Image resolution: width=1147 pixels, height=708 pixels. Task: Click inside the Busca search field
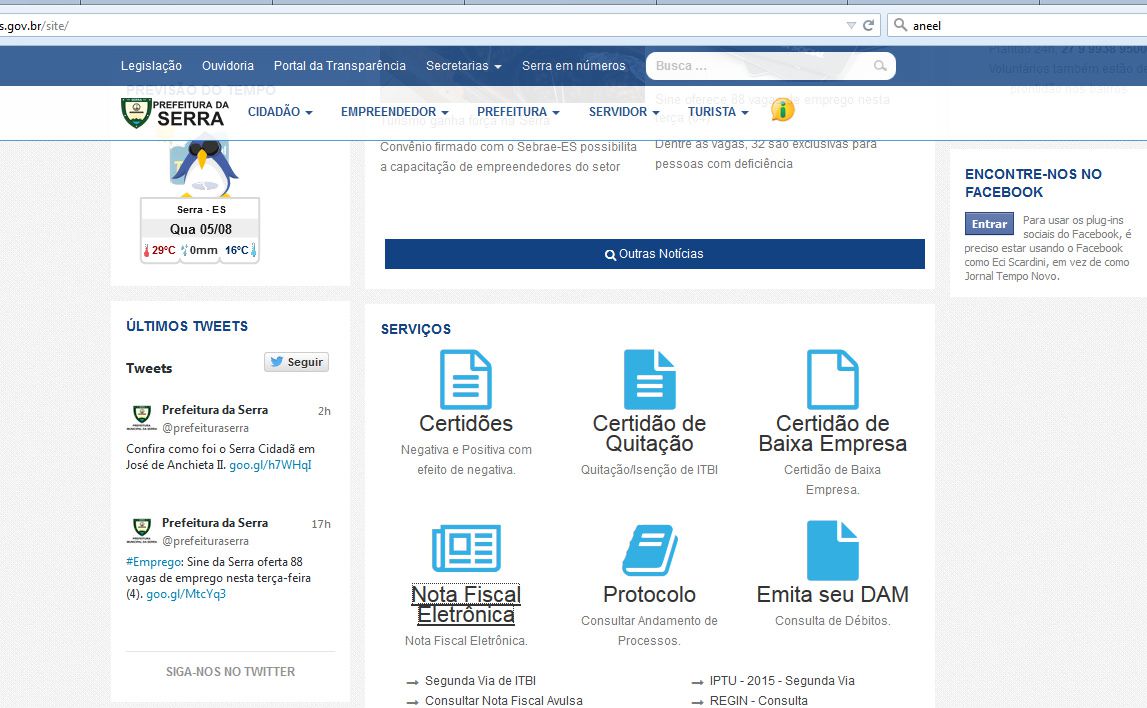pos(760,66)
